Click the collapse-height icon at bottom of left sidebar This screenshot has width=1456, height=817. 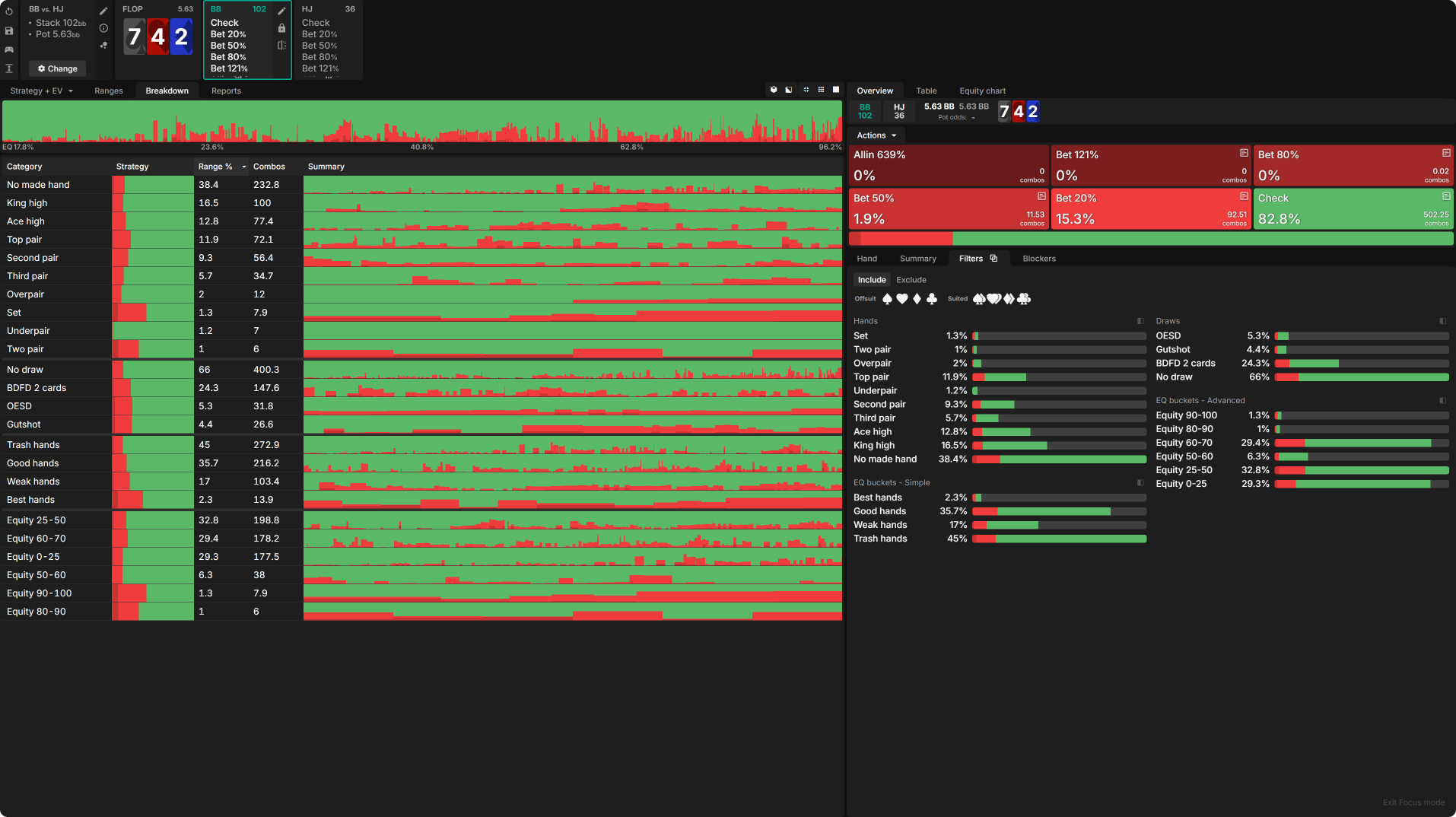coord(9,68)
